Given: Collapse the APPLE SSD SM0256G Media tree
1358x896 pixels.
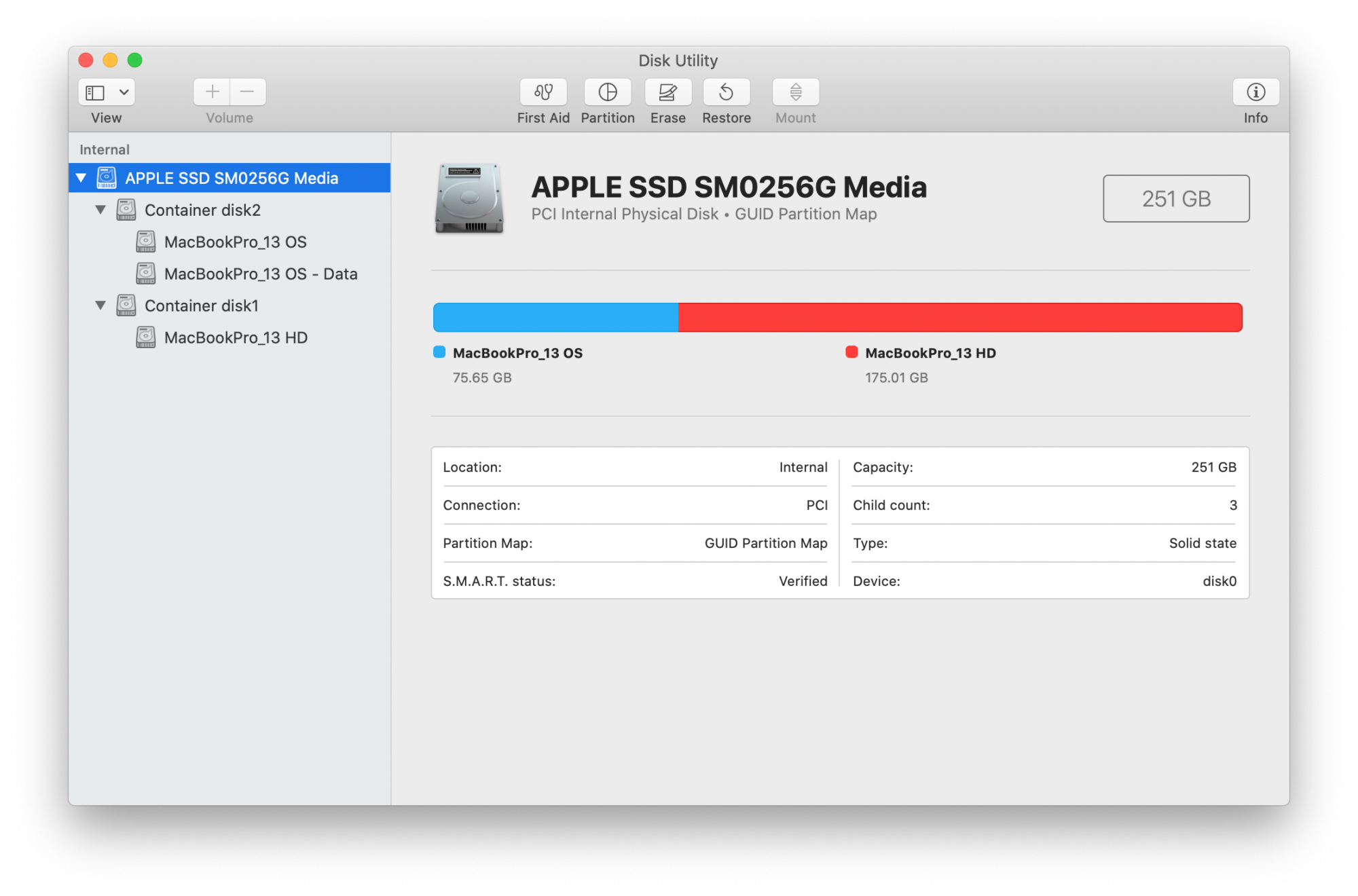Looking at the screenshot, I should pyautogui.click(x=81, y=178).
